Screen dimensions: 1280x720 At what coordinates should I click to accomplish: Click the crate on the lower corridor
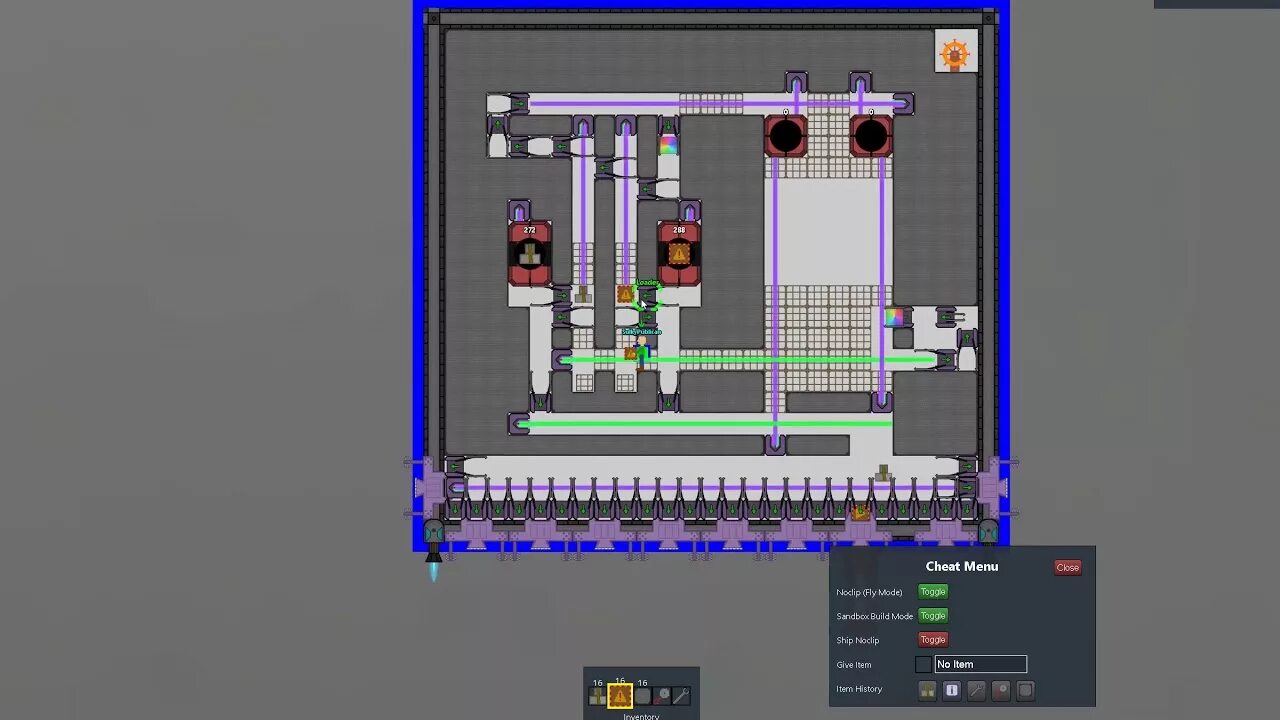[x=883, y=472]
